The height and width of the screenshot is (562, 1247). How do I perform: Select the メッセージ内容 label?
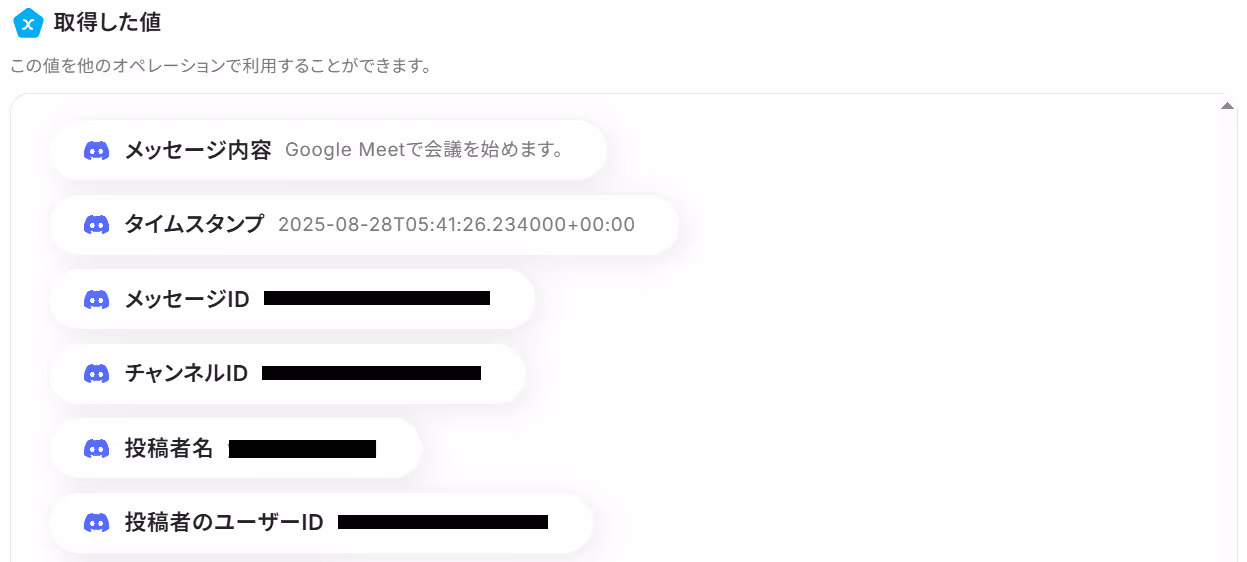tap(198, 151)
